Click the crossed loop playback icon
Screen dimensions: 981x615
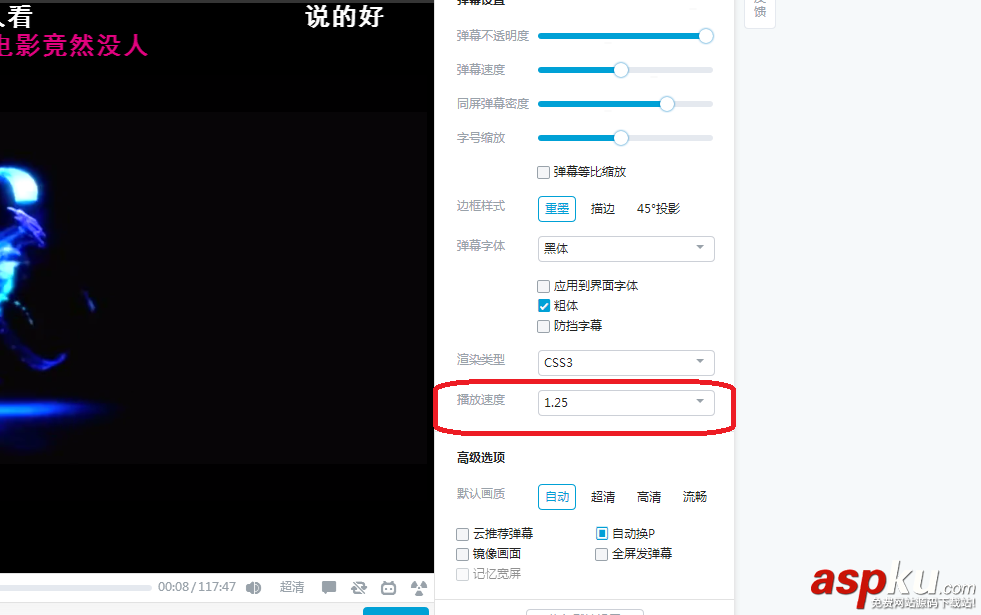tap(359, 588)
